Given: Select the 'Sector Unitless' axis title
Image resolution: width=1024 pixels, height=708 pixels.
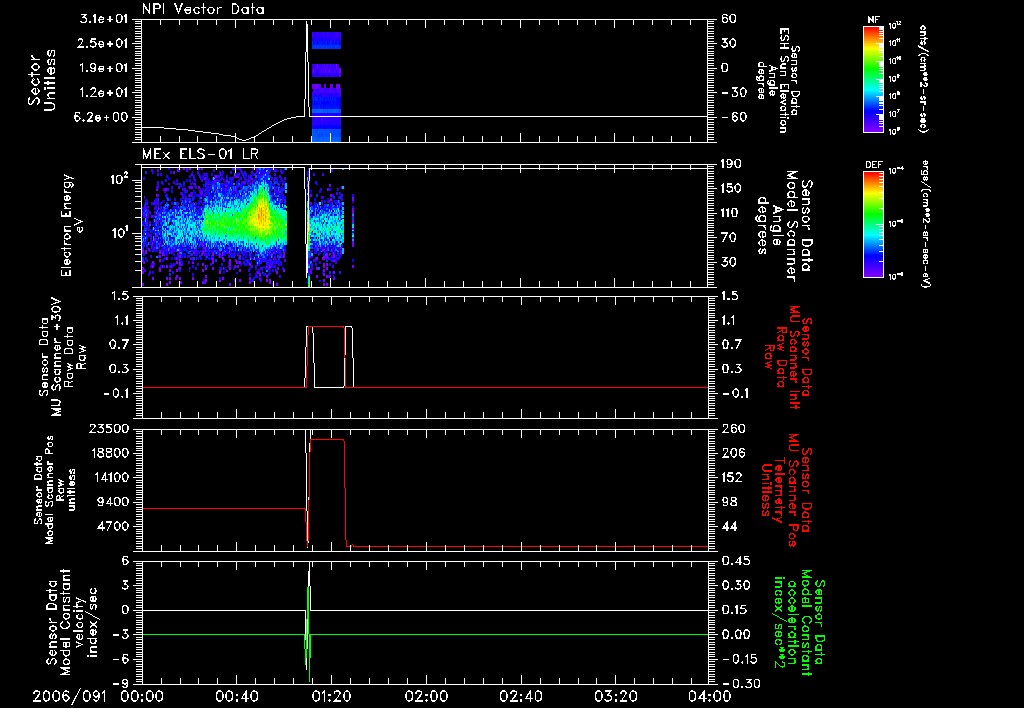Looking at the screenshot, I should tap(42, 80).
